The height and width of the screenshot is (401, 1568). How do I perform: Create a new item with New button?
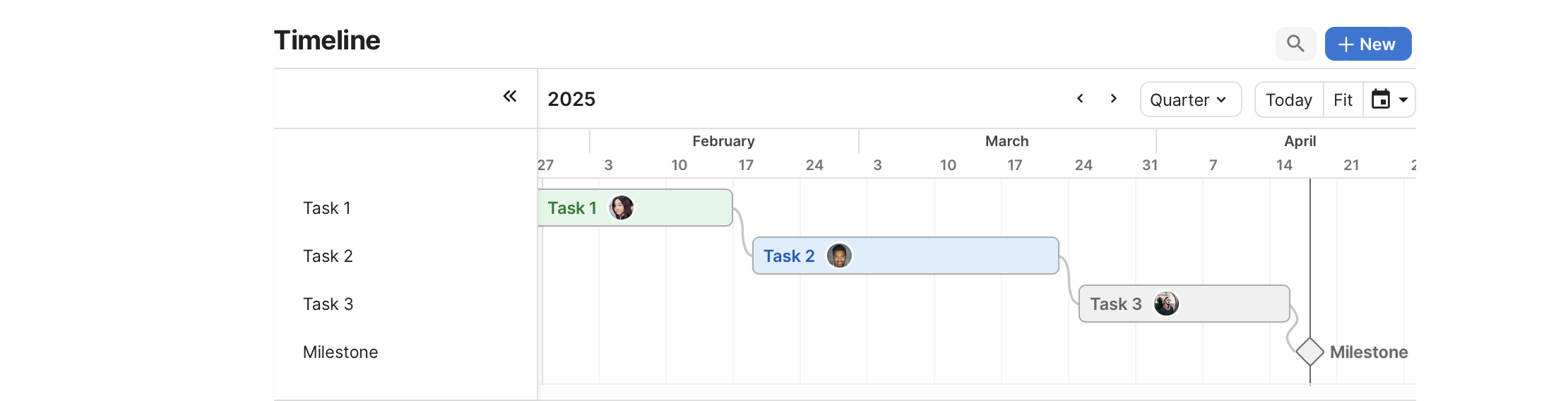point(1368,44)
